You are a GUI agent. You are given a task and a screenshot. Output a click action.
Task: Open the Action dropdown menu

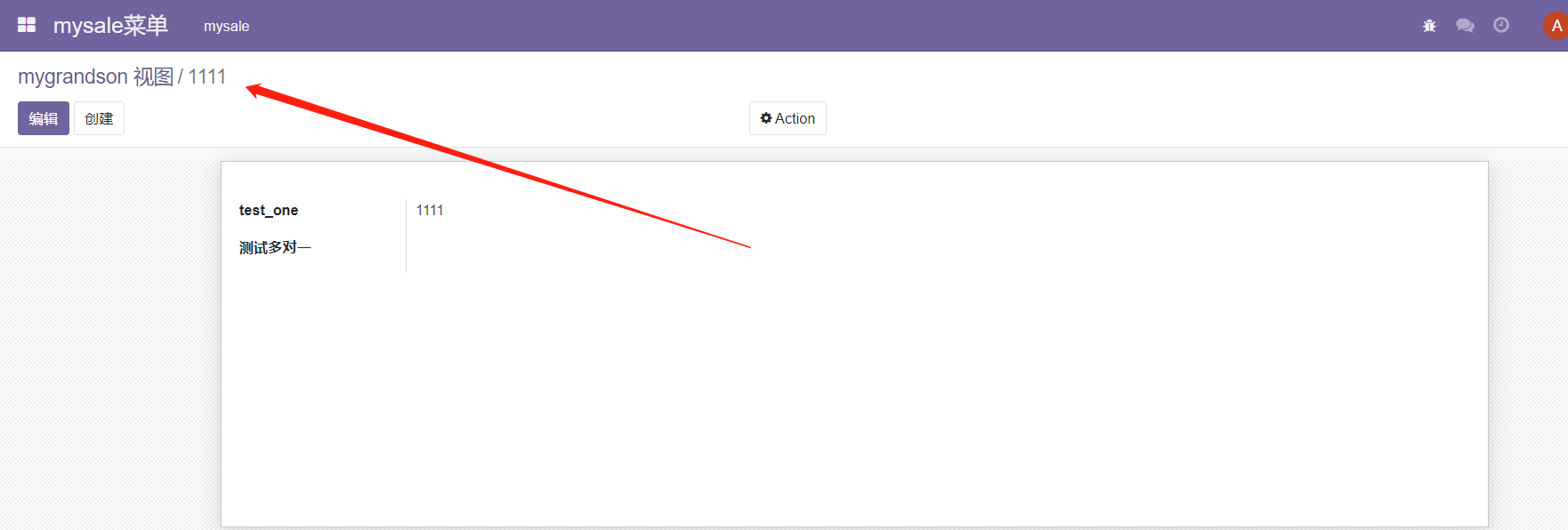[x=788, y=118]
